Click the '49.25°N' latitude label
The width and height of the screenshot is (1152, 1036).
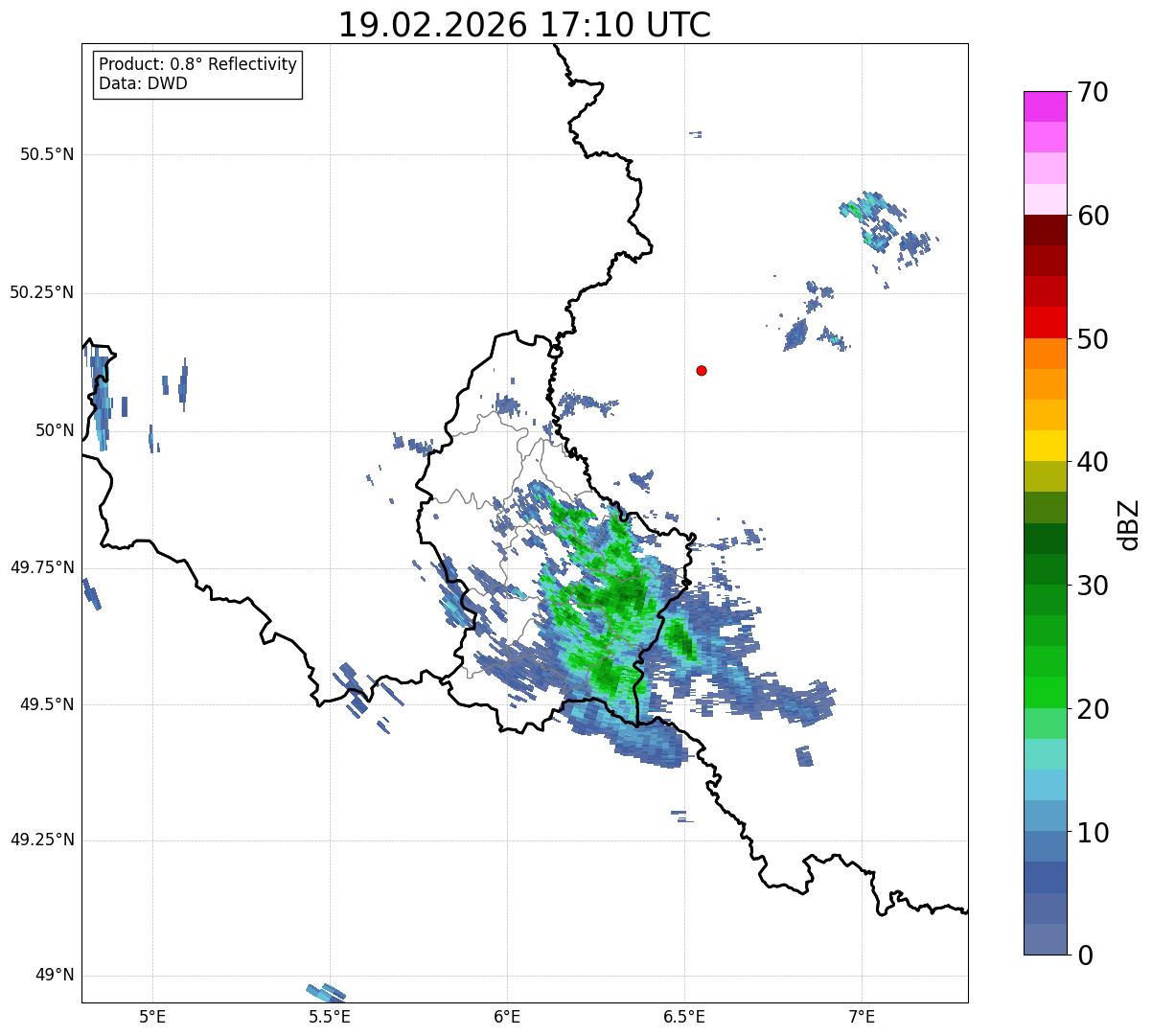42,840
